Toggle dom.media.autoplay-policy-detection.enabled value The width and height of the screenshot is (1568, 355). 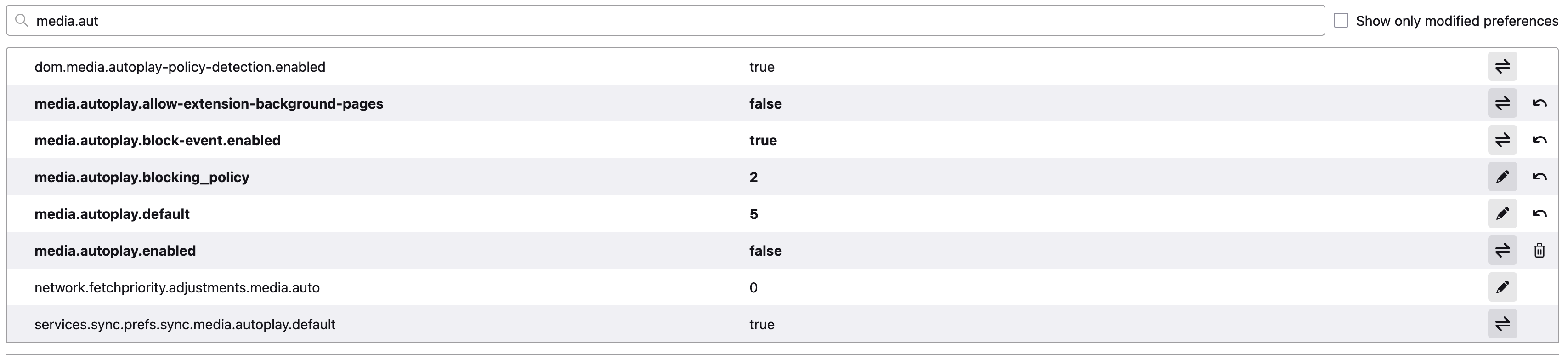click(1502, 66)
